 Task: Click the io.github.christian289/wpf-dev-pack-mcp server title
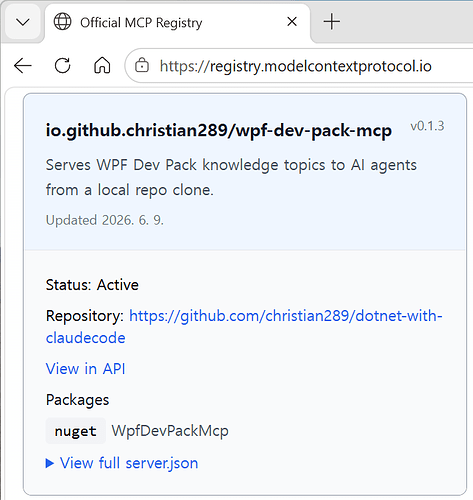pos(219,130)
